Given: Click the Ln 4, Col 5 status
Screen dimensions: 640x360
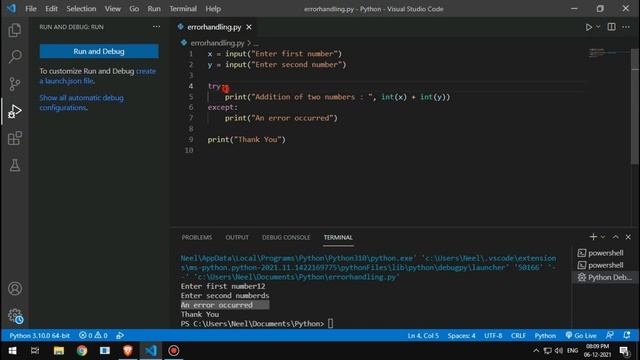Looking at the screenshot, I should pyautogui.click(x=423, y=336).
